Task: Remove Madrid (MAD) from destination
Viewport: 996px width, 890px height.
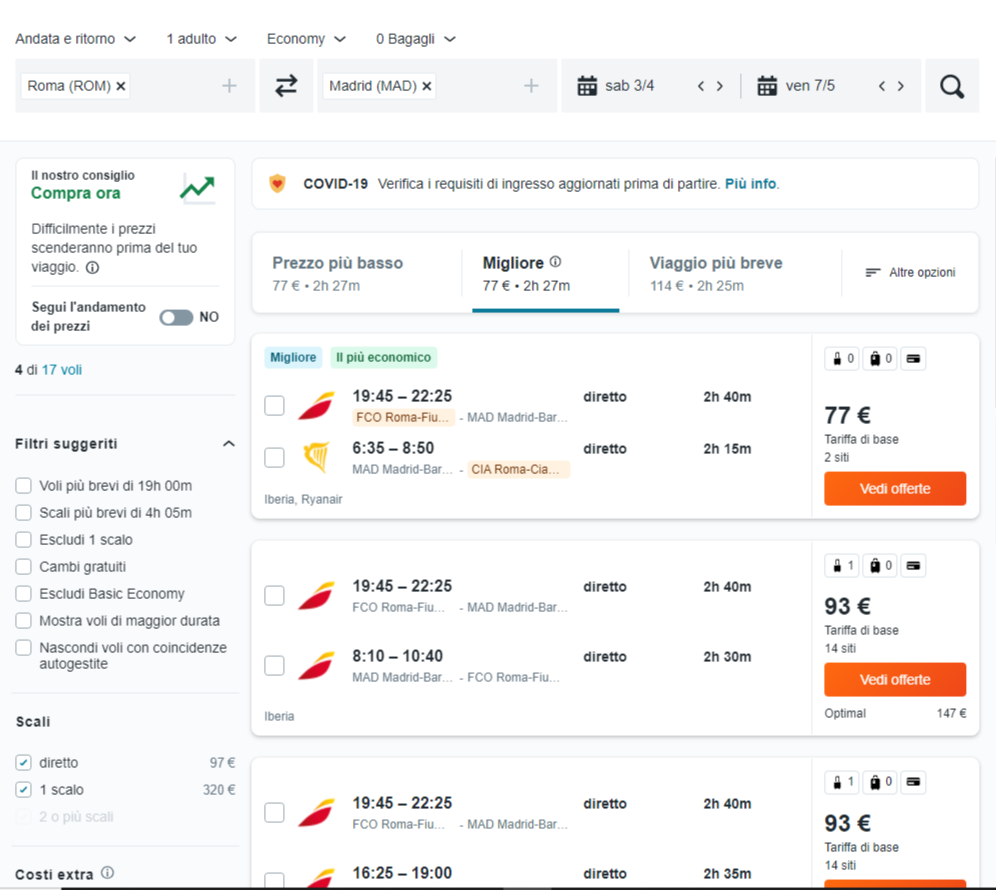Action: coord(427,86)
